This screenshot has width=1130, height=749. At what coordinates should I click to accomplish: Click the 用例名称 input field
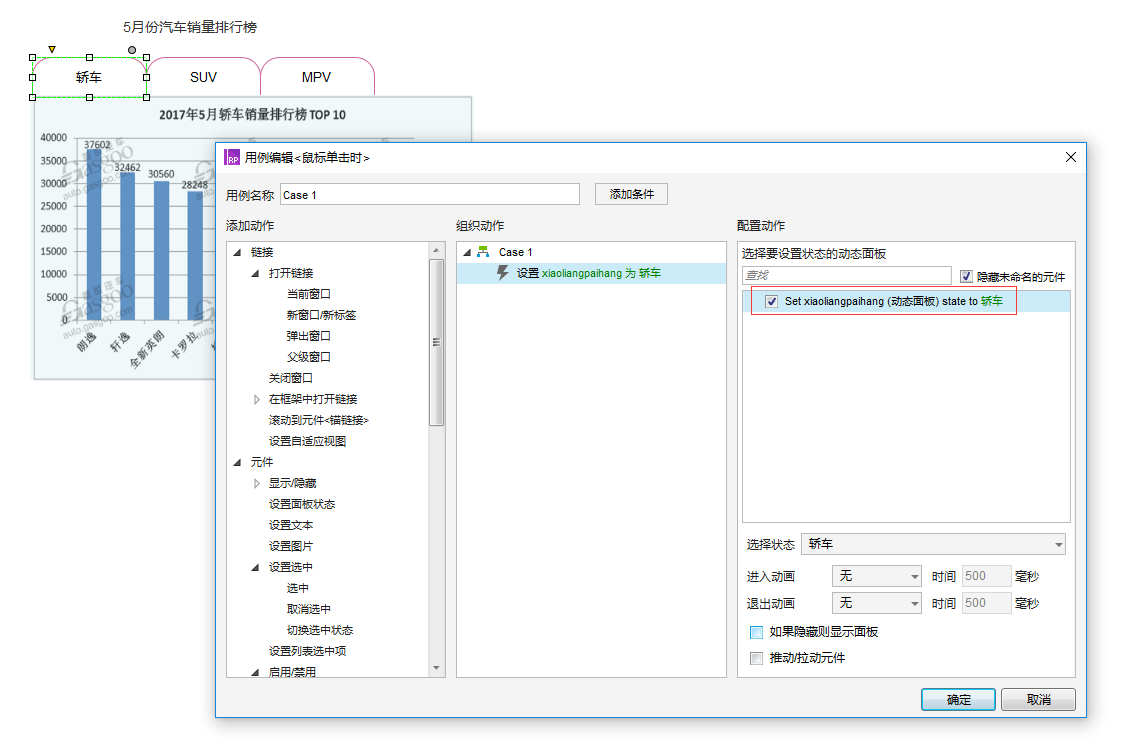click(430, 195)
